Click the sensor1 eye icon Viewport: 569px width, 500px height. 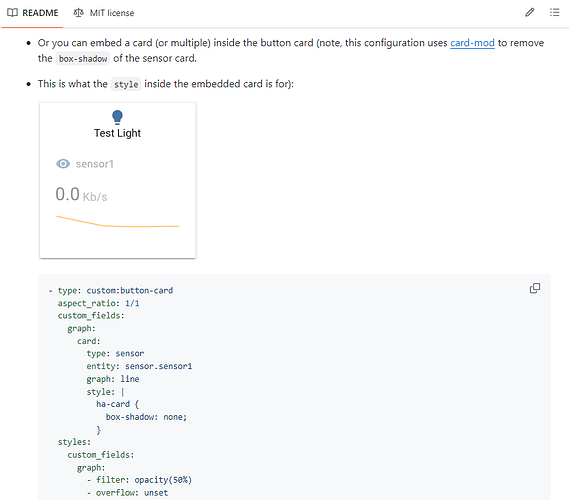point(63,164)
